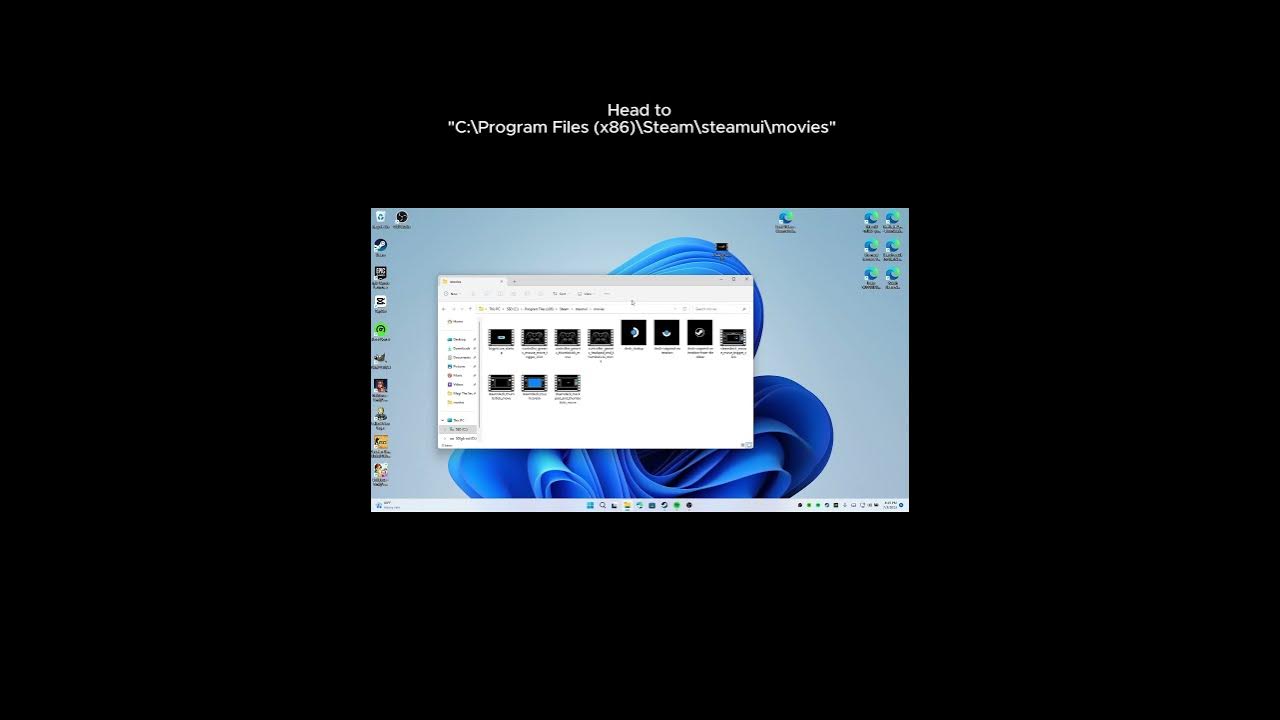The height and width of the screenshot is (720, 1280).
Task: Open Downloads in the navigation pane
Action: pos(461,348)
